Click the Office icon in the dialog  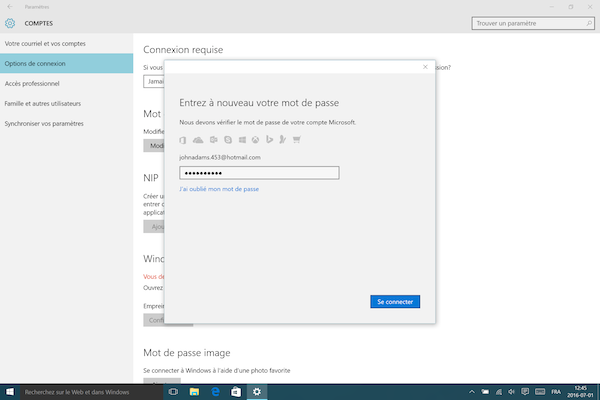[x=183, y=140]
